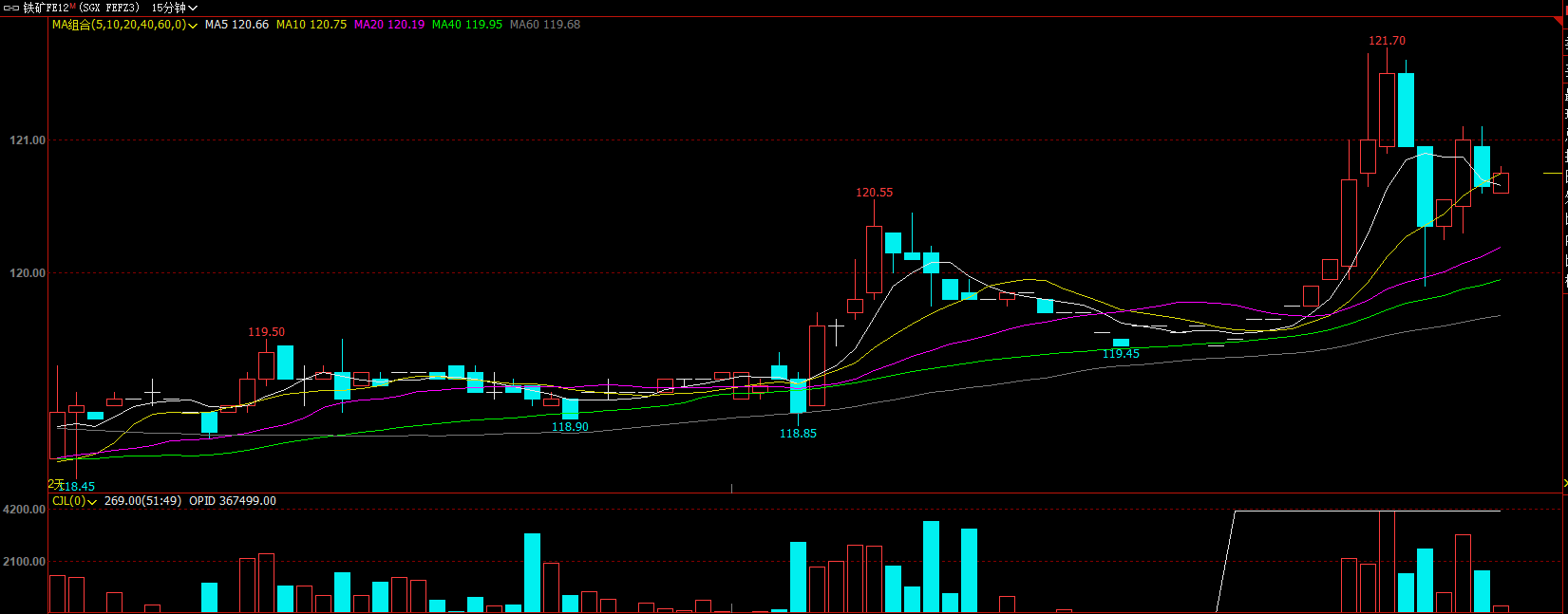This screenshot has height=614, width=1568.
Task: Click the 121.70 high price label
Action: click(x=1387, y=41)
